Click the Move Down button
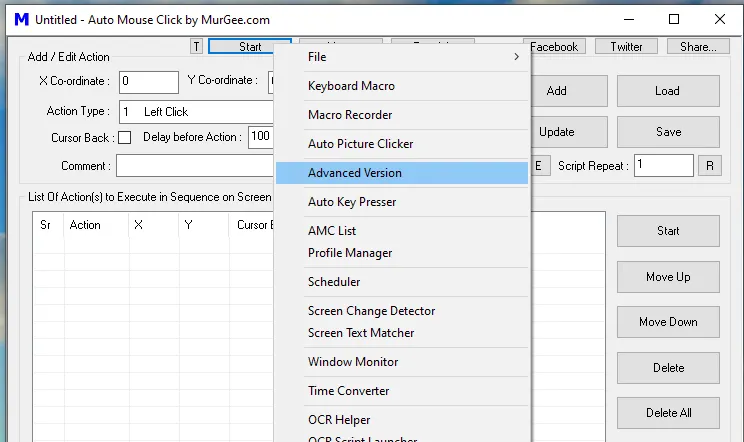The image size is (744, 442). [x=668, y=322]
